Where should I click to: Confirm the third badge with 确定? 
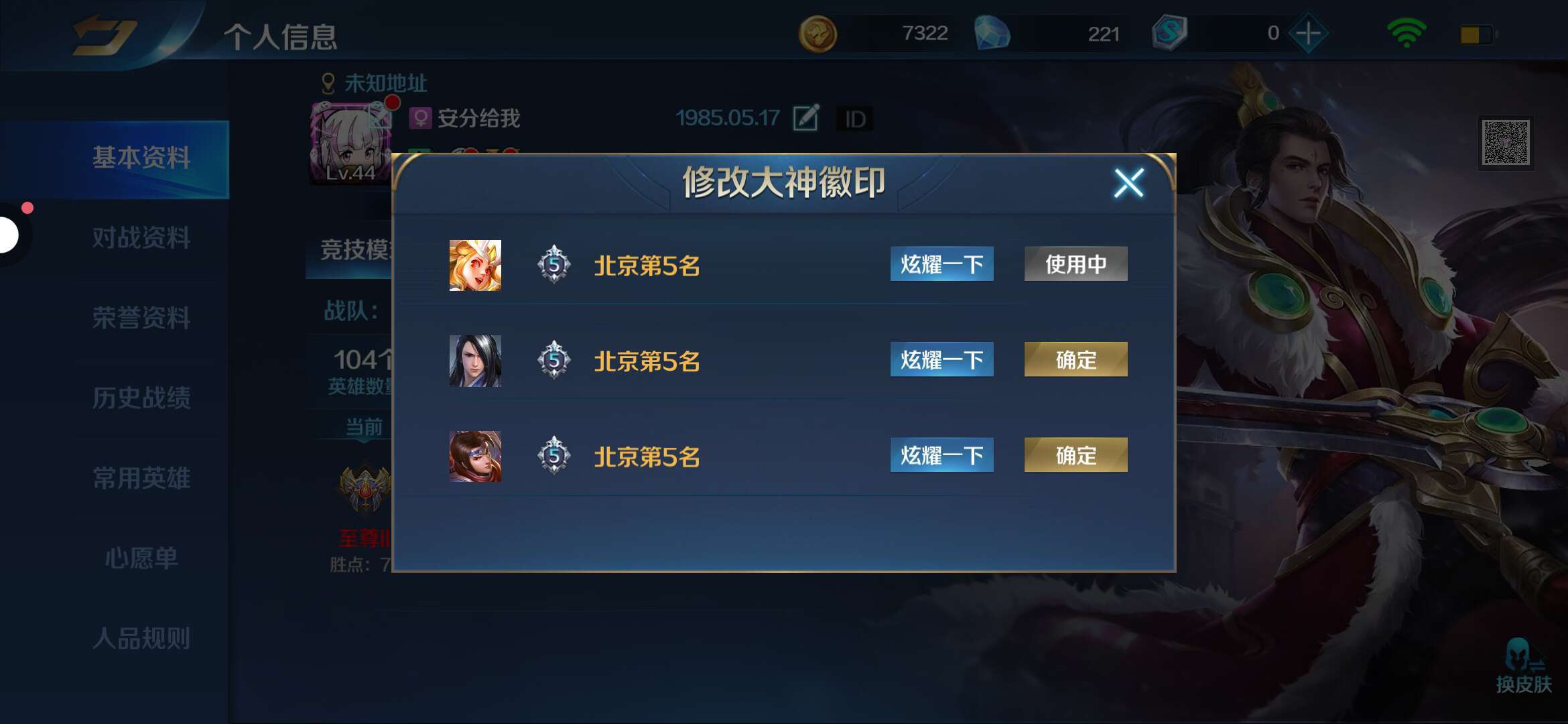(x=1075, y=456)
